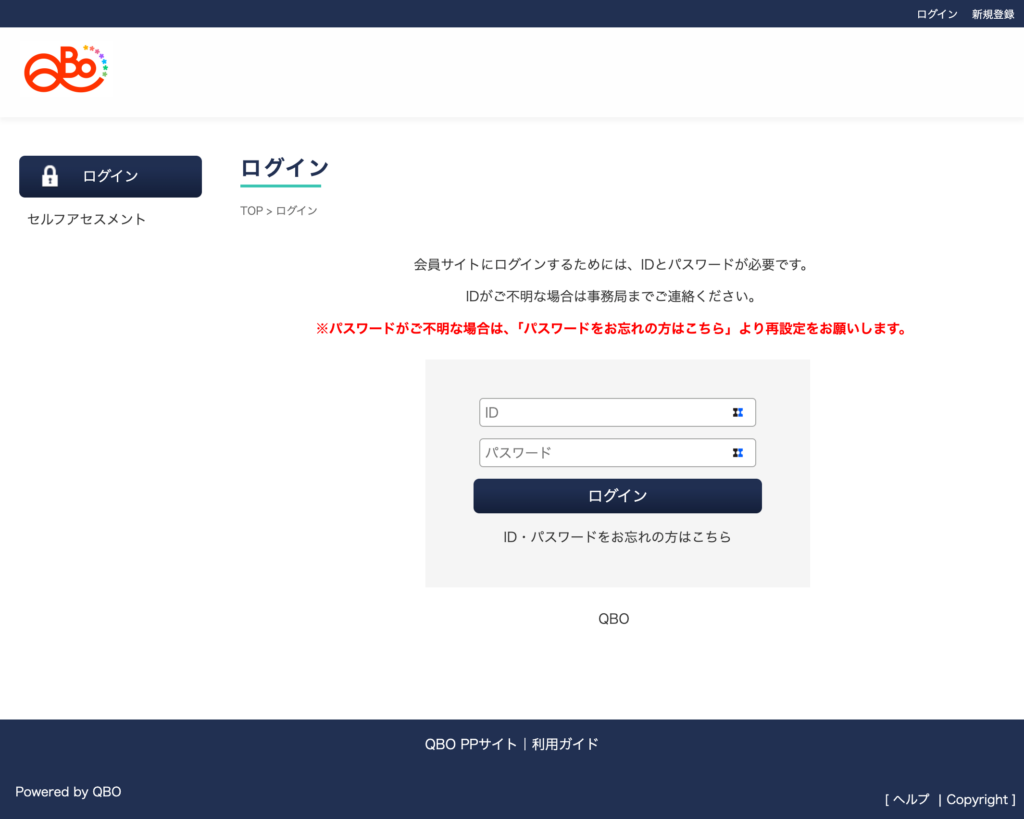Click the QBO text below the login form
Viewport: 1024px width, 819px height.
click(x=614, y=619)
